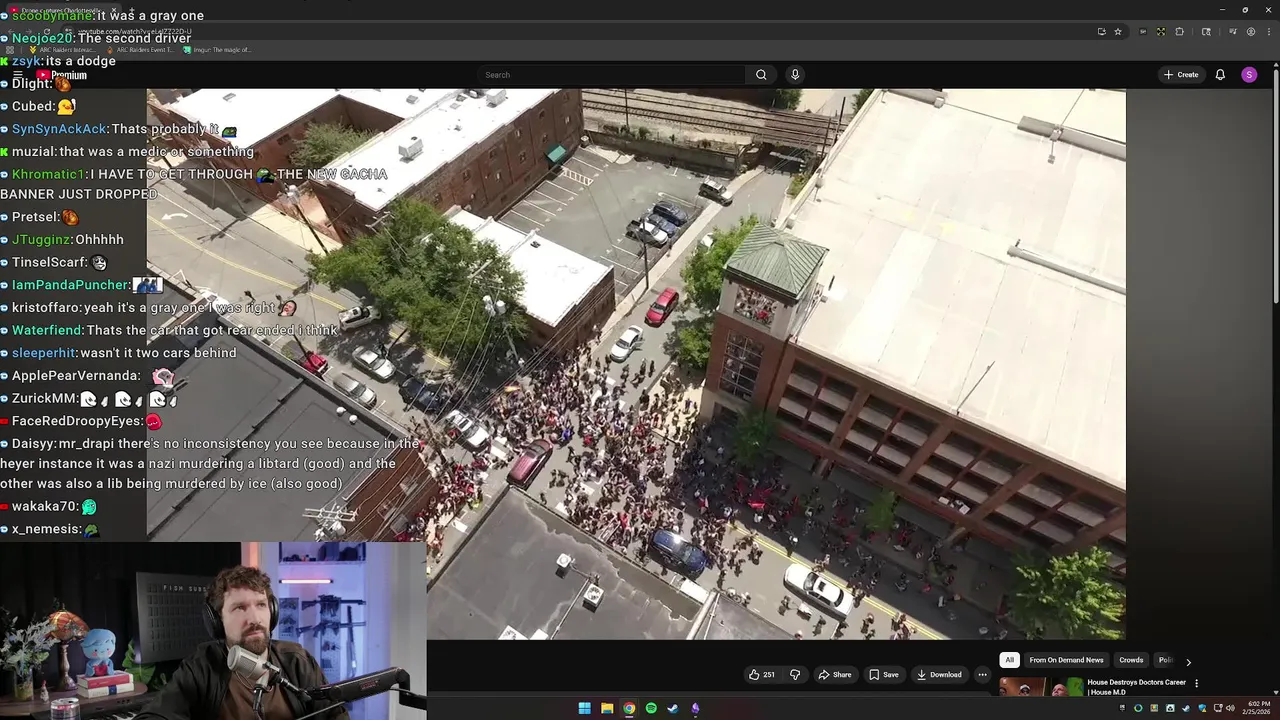Dislike the video with thumbs down
Screen dimensions: 1280x720
pyautogui.click(x=795, y=675)
